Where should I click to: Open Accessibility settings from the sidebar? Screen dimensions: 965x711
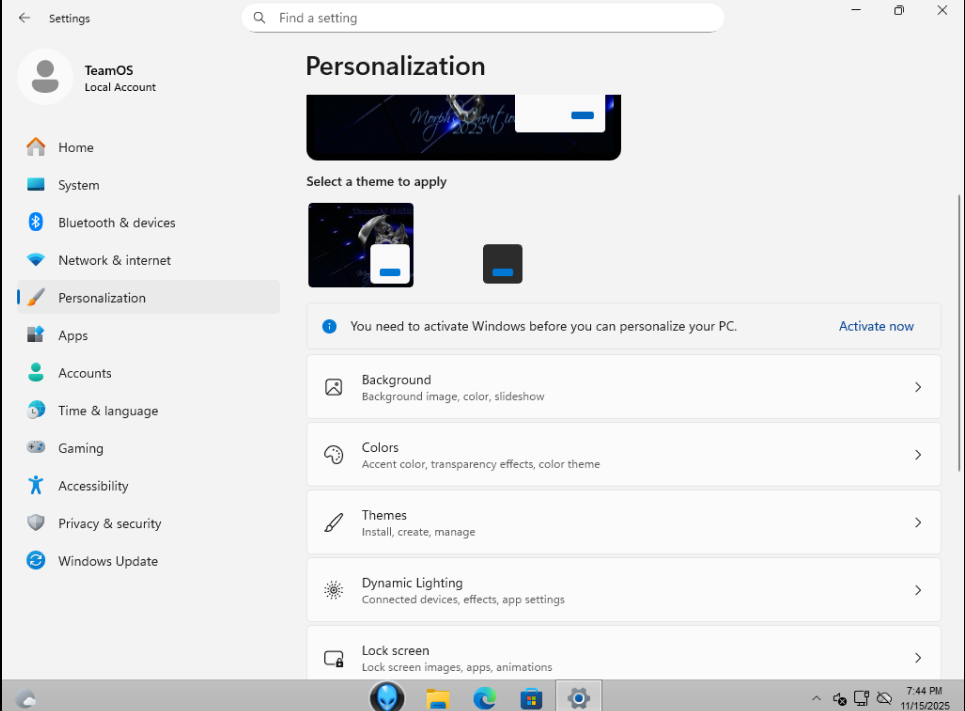tap(93, 486)
